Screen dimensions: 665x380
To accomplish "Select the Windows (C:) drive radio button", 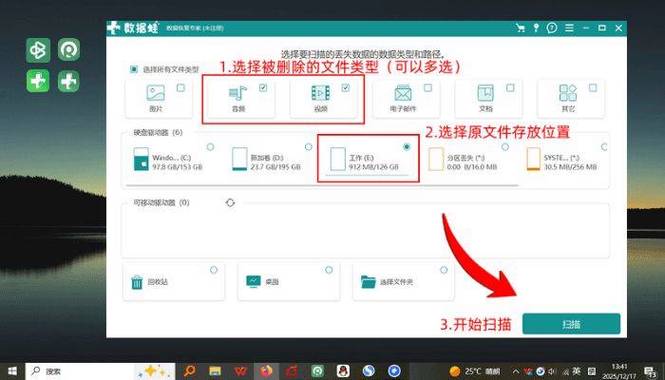I will pos(210,147).
